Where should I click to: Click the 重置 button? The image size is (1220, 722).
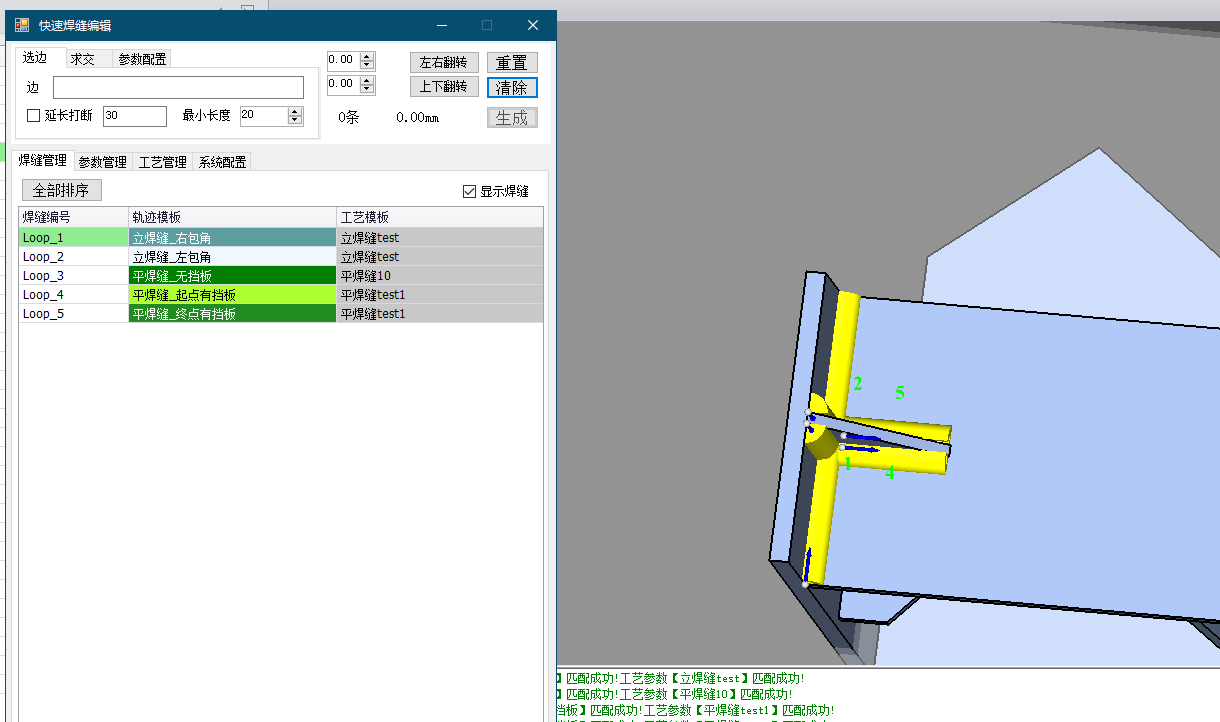[512, 63]
